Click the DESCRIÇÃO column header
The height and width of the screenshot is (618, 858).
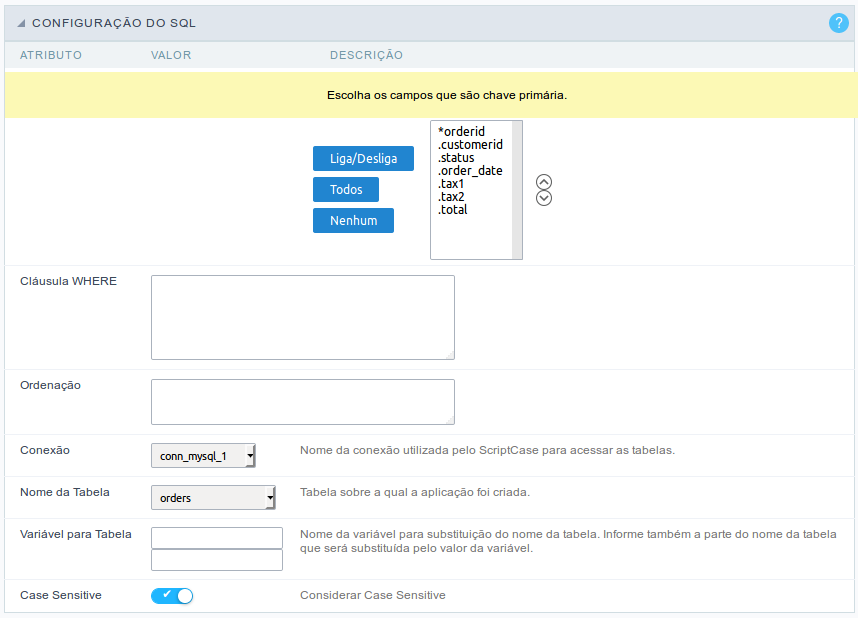coord(366,55)
